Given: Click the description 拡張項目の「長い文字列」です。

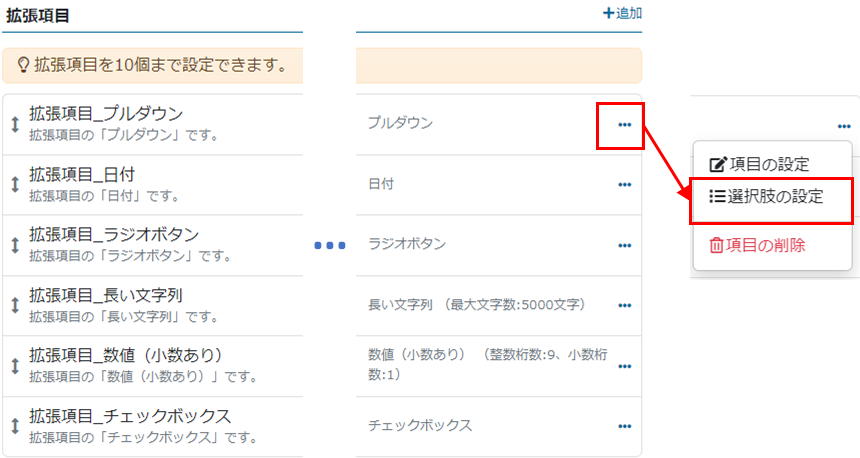Looking at the screenshot, I should click(x=124, y=316).
